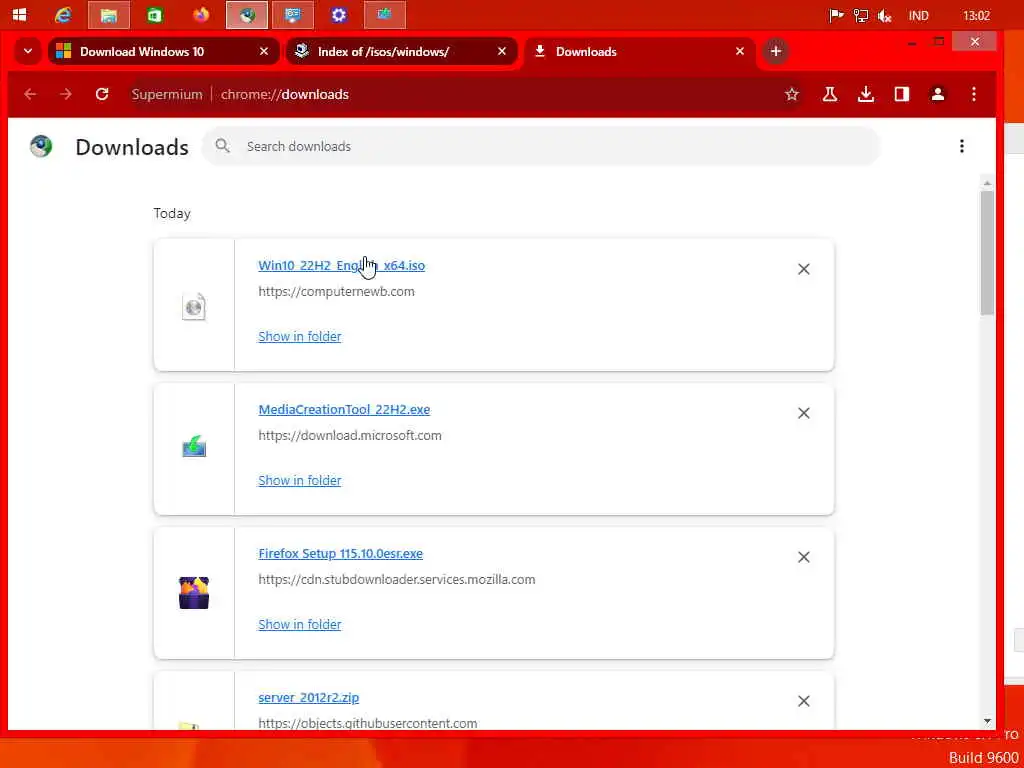
Task: Click the Firefox Setup installer icon
Action: [x=194, y=592]
